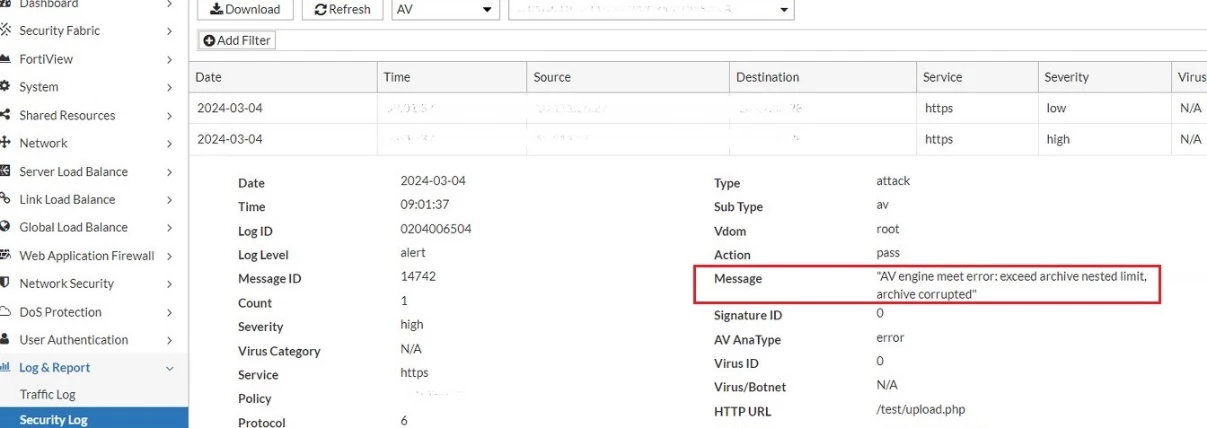The width and height of the screenshot is (1207, 428).
Task: Expand Security Fabric submenu arrow
Action: point(170,31)
